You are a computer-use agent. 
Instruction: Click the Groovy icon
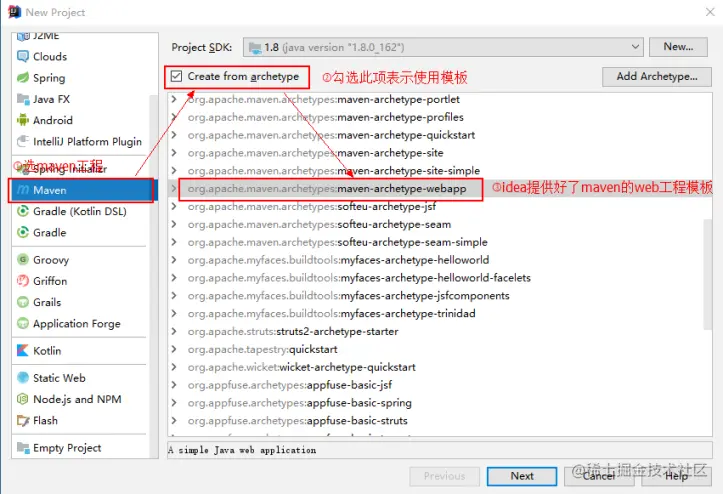click(23, 259)
